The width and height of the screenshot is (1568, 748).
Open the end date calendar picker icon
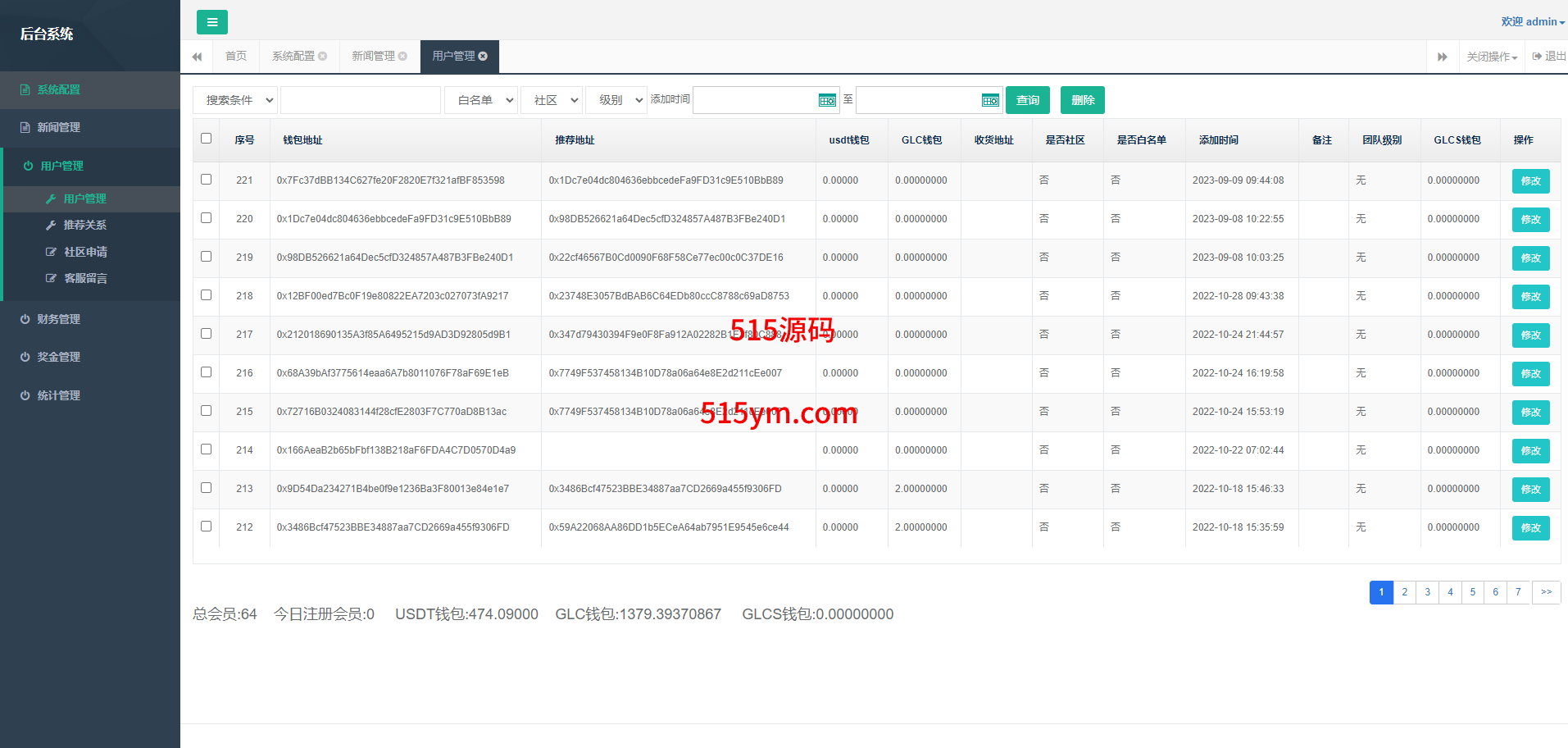click(990, 100)
